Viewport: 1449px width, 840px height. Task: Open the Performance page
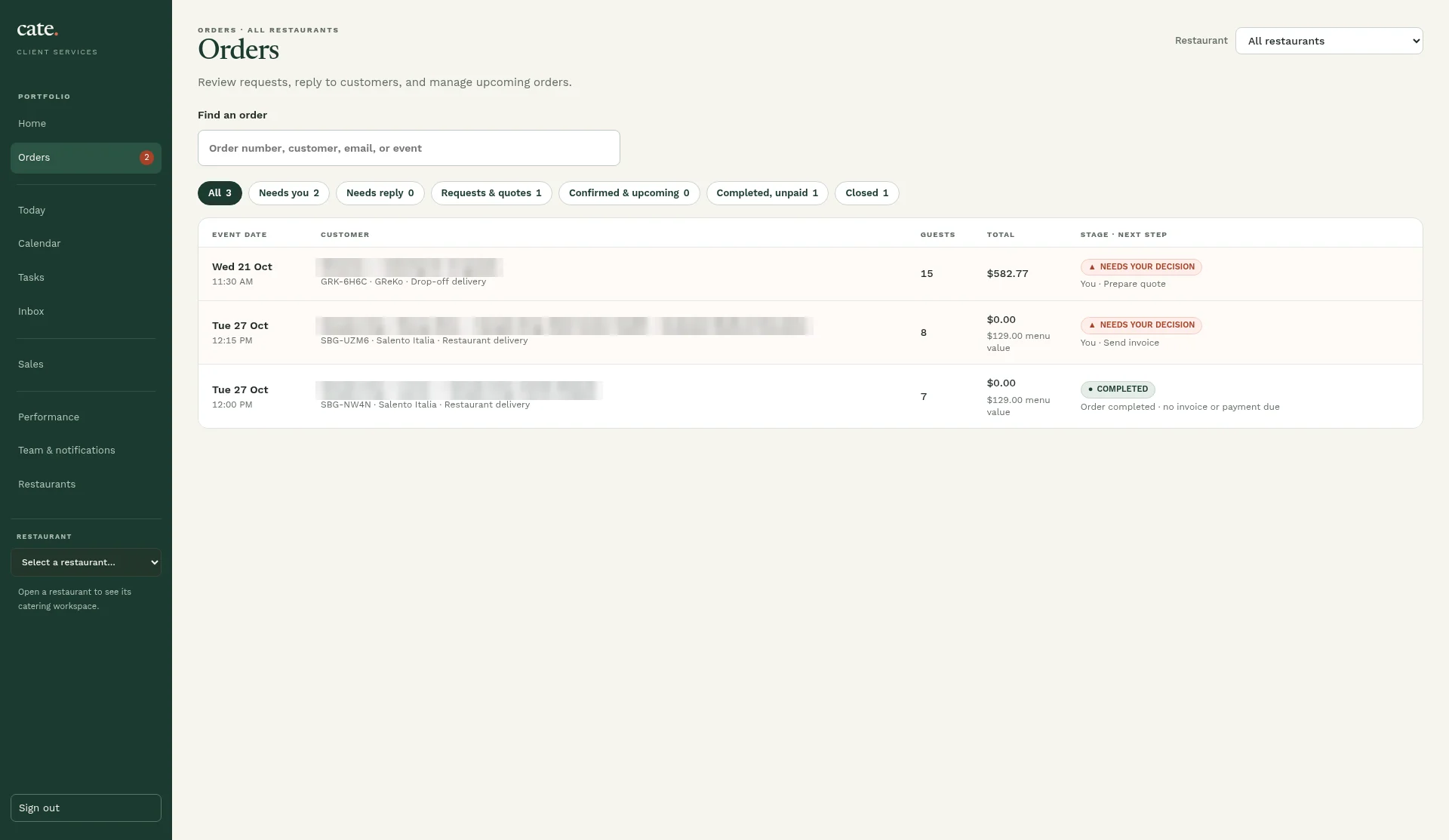(x=86, y=417)
